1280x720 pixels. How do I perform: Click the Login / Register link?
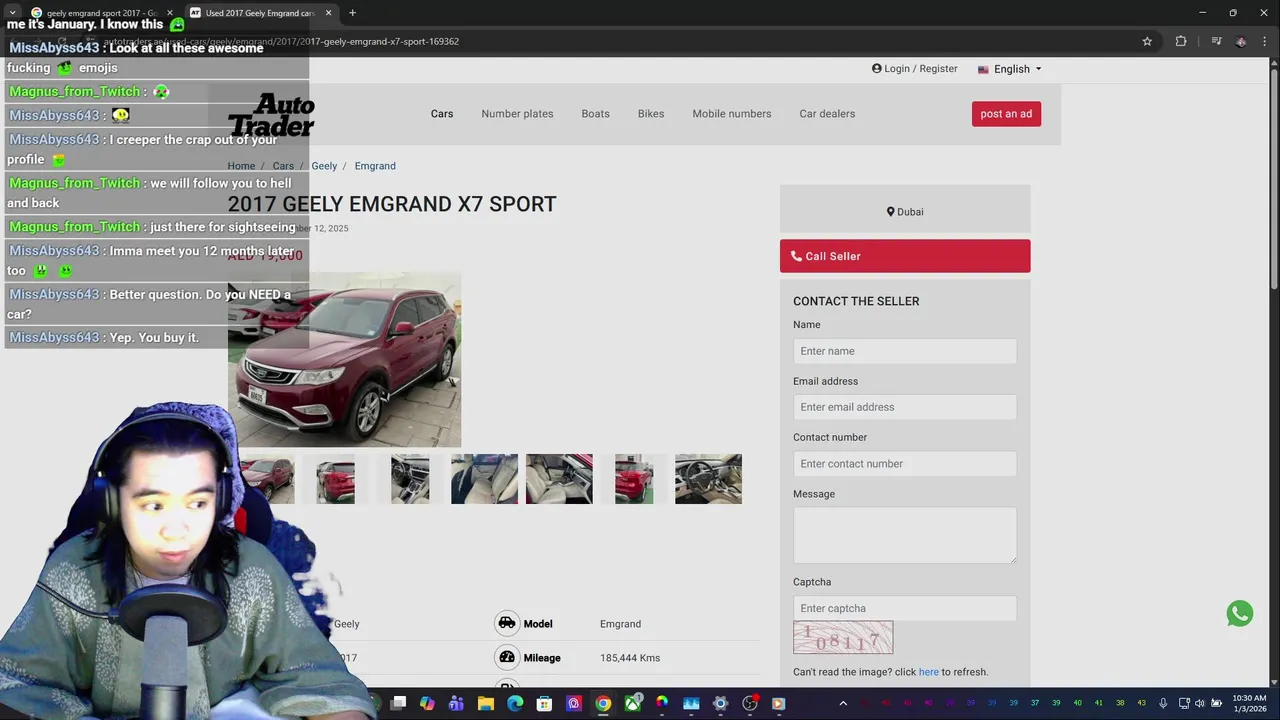(915, 69)
